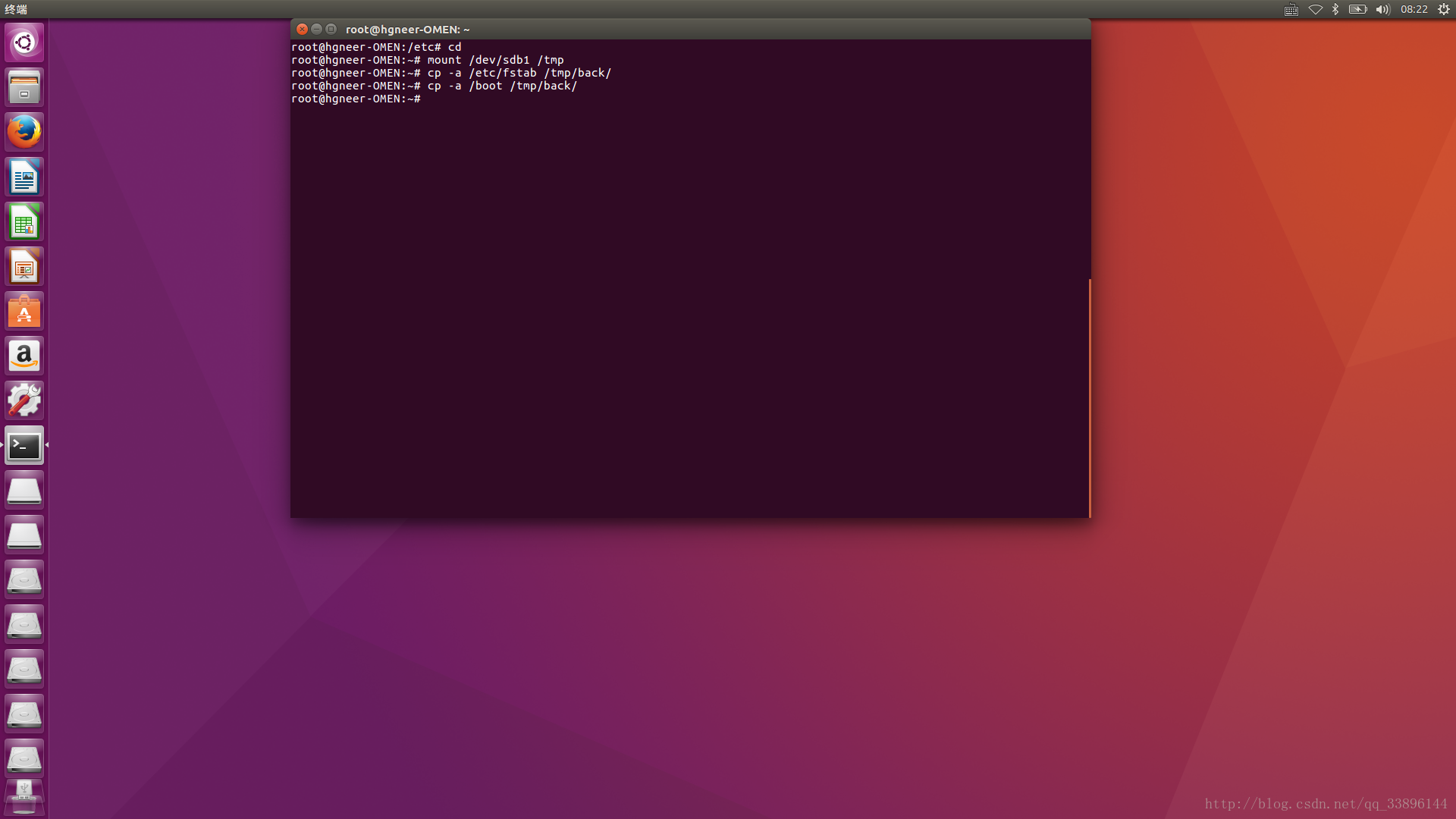This screenshot has height=819, width=1456.
Task: Open the battery status indicator
Action: 1357,9
